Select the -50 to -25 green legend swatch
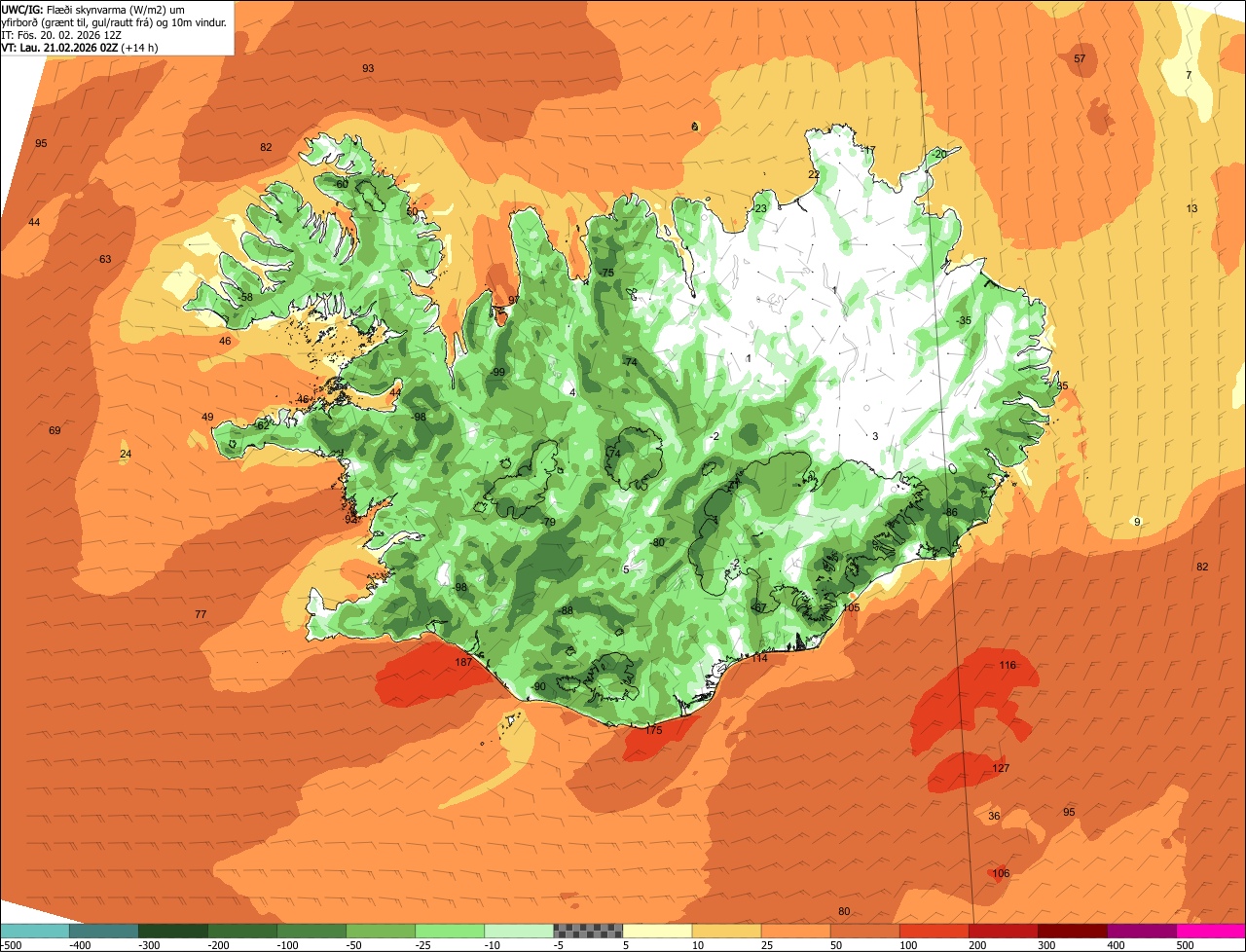This screenshot has width=1246, height=952. point(380,931)
